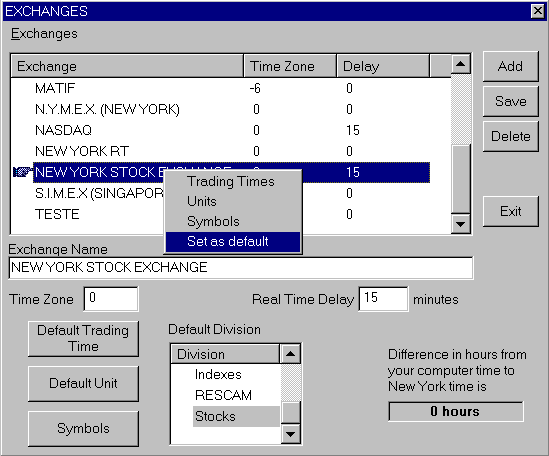Image resolution: width=549 pixels, height=456 pixels.
Task: Click the Exchange Name input field
Action: tap(241, 268)
